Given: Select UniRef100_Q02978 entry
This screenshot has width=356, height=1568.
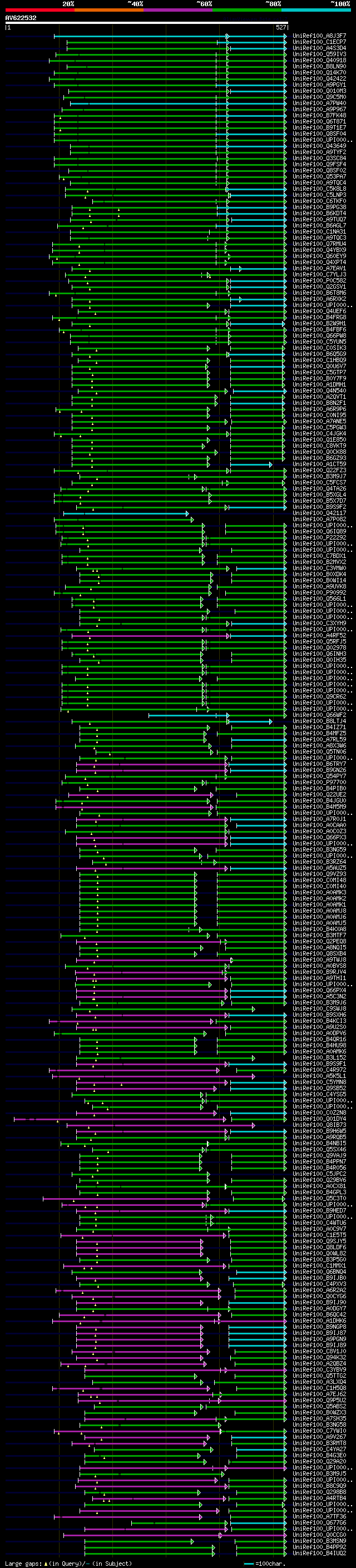Looking at the screenshot, I should coord(319,647).
